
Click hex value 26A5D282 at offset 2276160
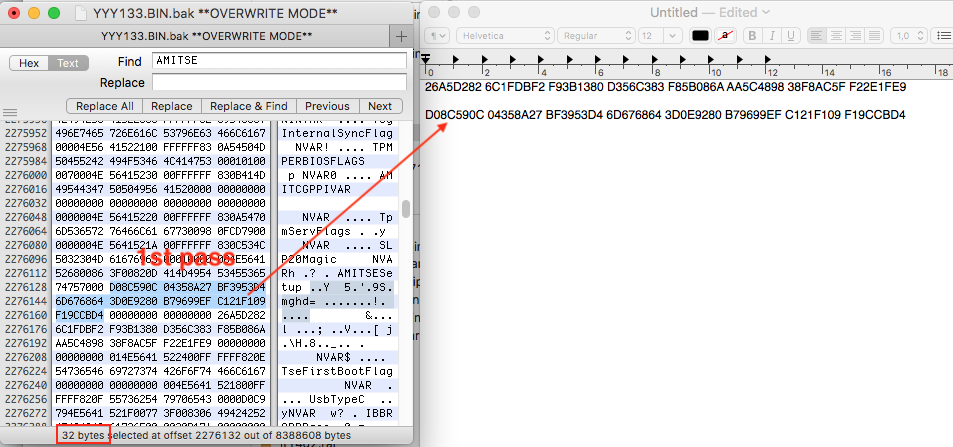click(241, 316)
